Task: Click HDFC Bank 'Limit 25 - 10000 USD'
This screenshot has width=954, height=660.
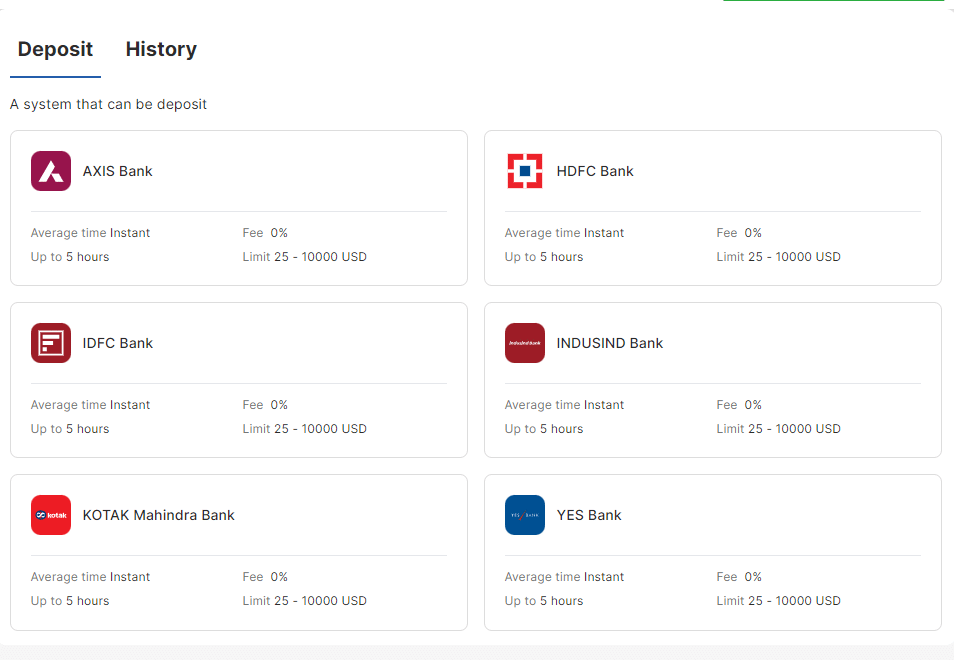Action: click(x=779, y=257)
